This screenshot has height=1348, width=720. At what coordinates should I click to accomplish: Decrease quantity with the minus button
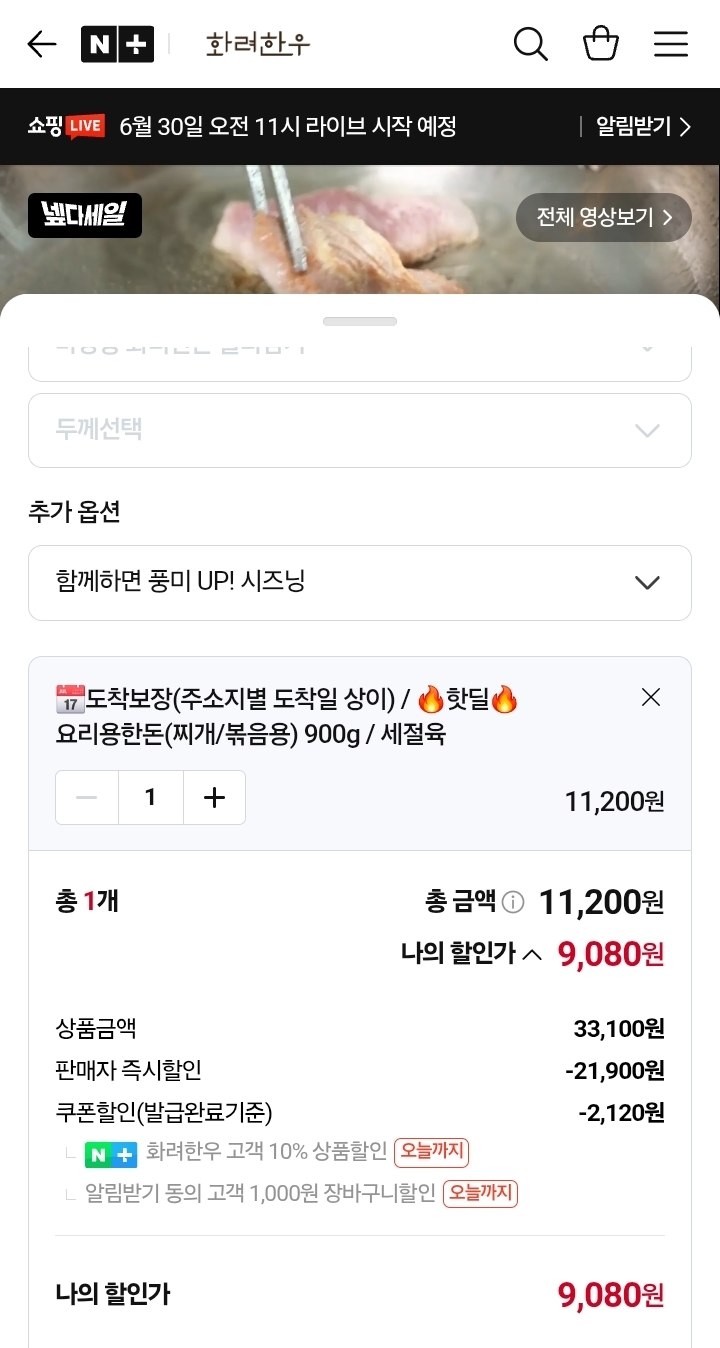click(87, 797)
